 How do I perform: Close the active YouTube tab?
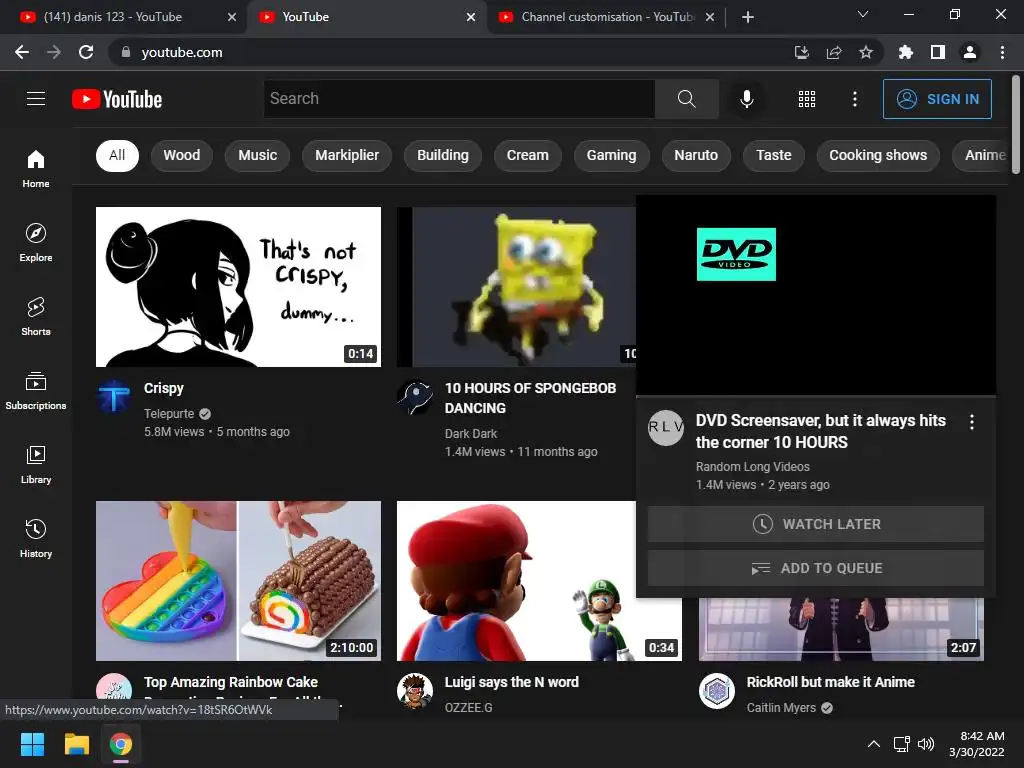pos(471,17)
